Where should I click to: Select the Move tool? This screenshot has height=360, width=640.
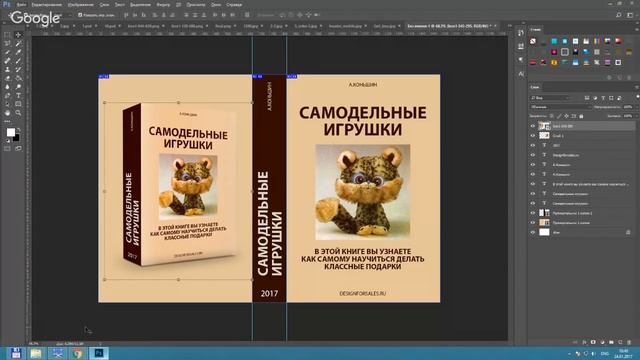tap(18, 35)
